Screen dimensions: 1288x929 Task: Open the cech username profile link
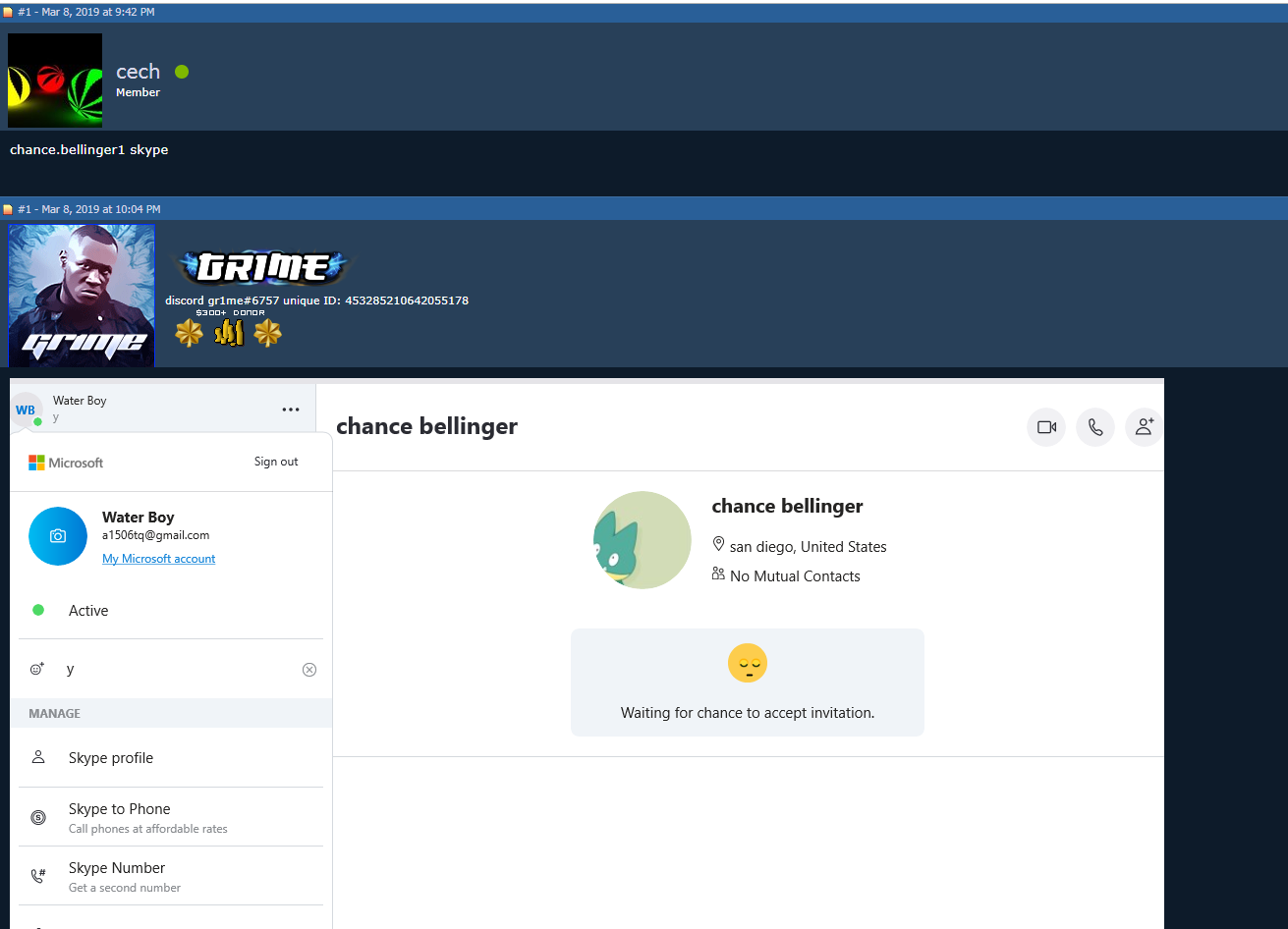click(139, 72)
